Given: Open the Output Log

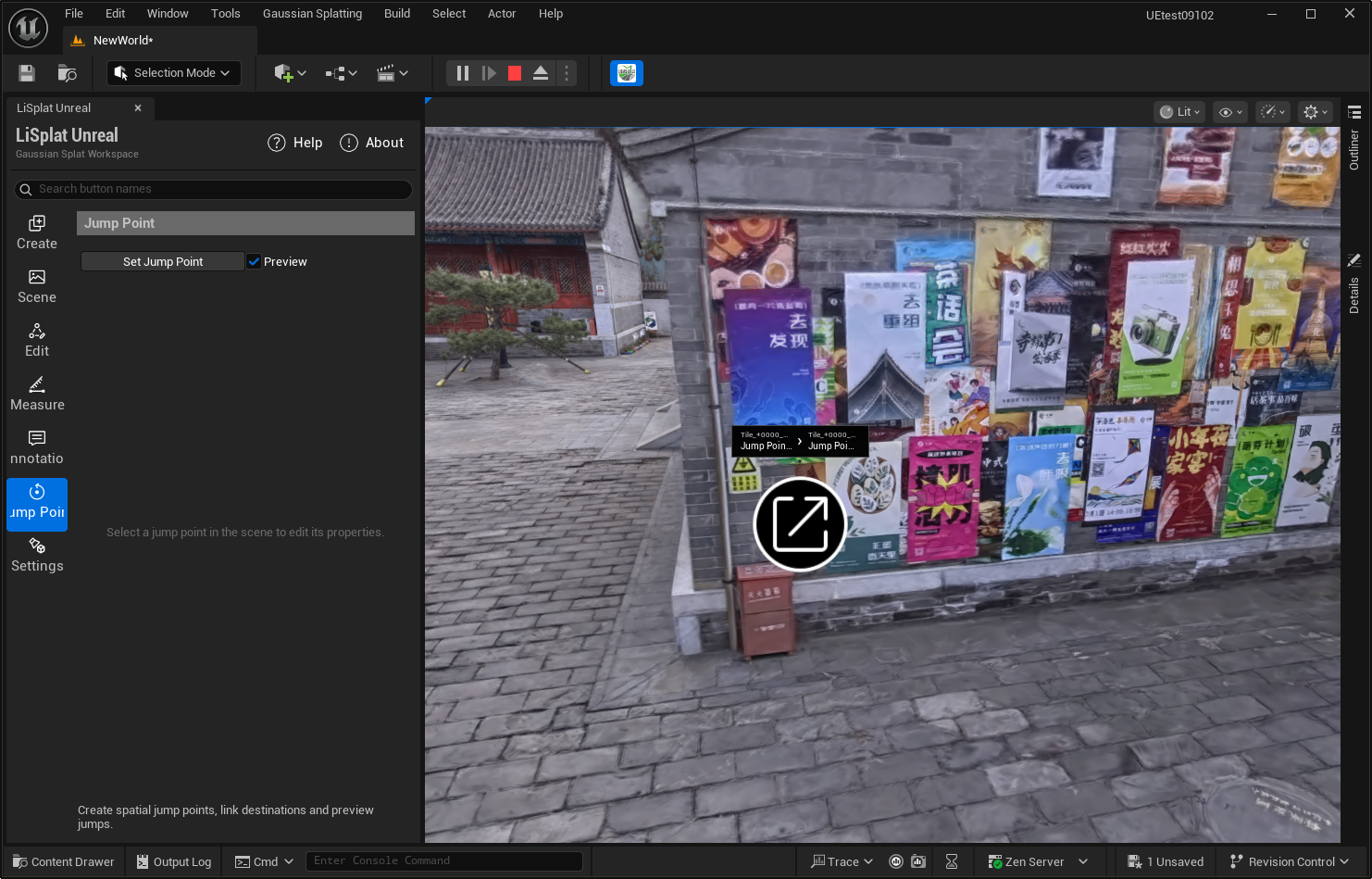Looking at the screenshot, I should coord(173,861).
